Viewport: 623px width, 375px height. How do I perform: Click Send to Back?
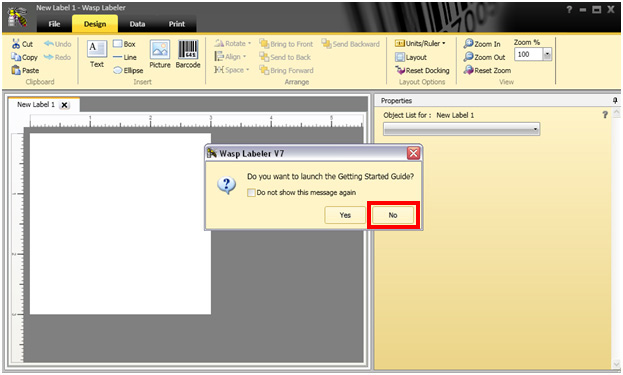[285, 57]
